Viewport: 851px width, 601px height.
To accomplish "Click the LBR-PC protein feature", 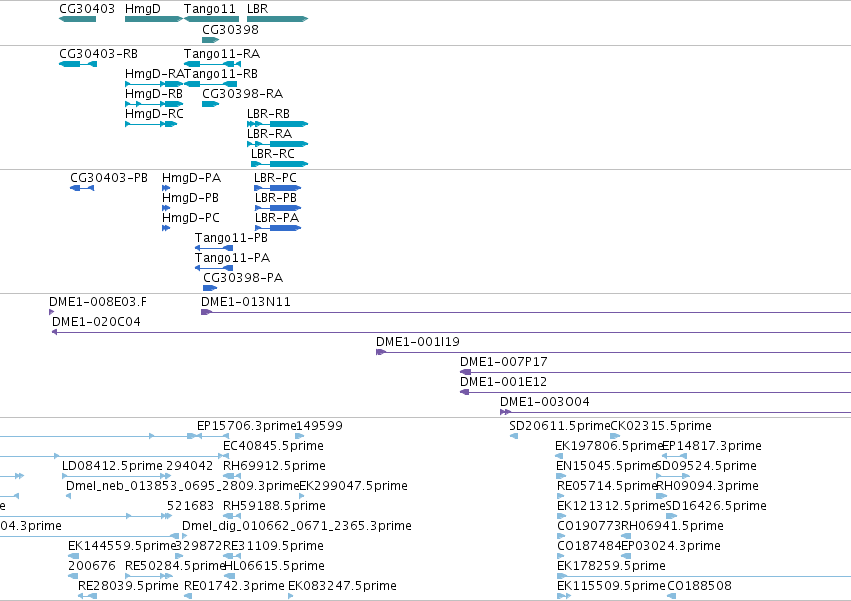I will click(x=277, y=188).
